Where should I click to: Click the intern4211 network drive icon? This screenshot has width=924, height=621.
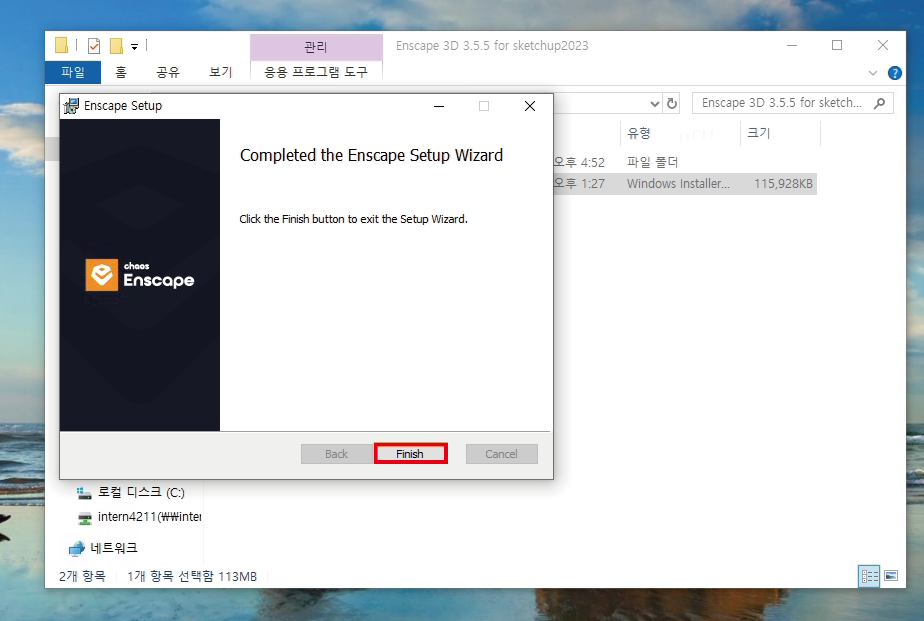click(x=85, y=518)
